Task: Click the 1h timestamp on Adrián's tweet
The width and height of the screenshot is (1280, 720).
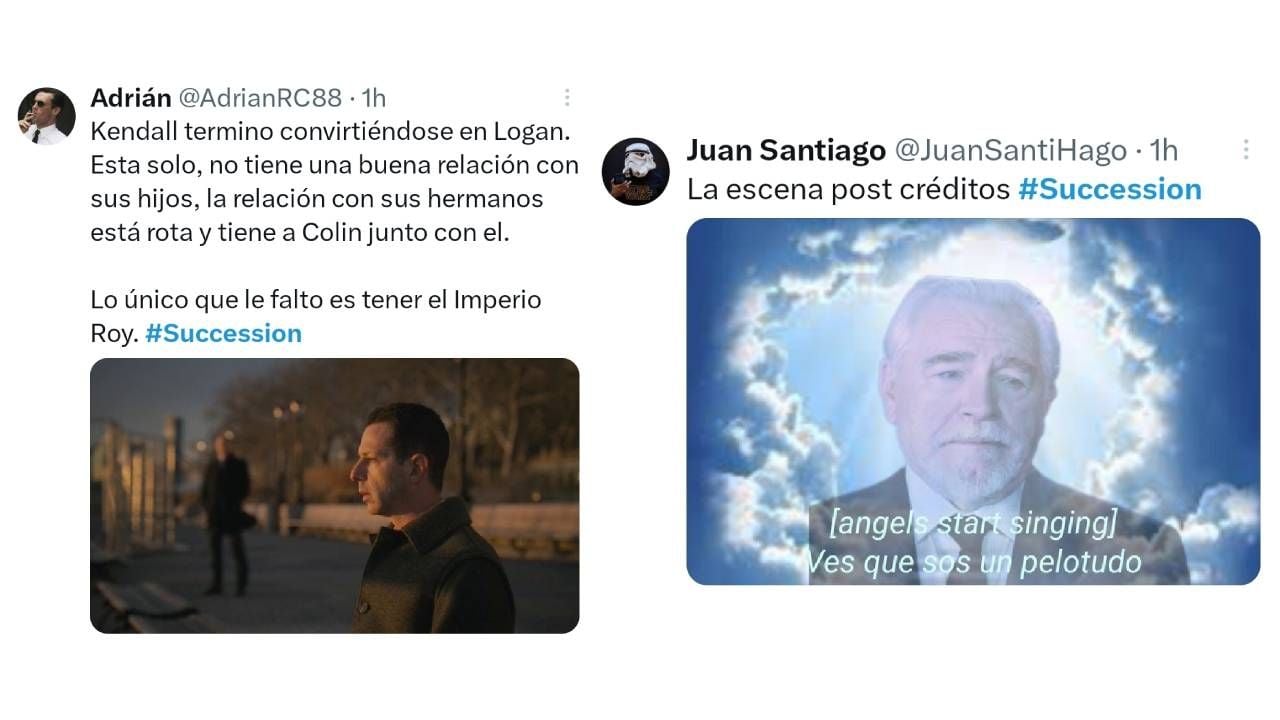Action: 373,97
